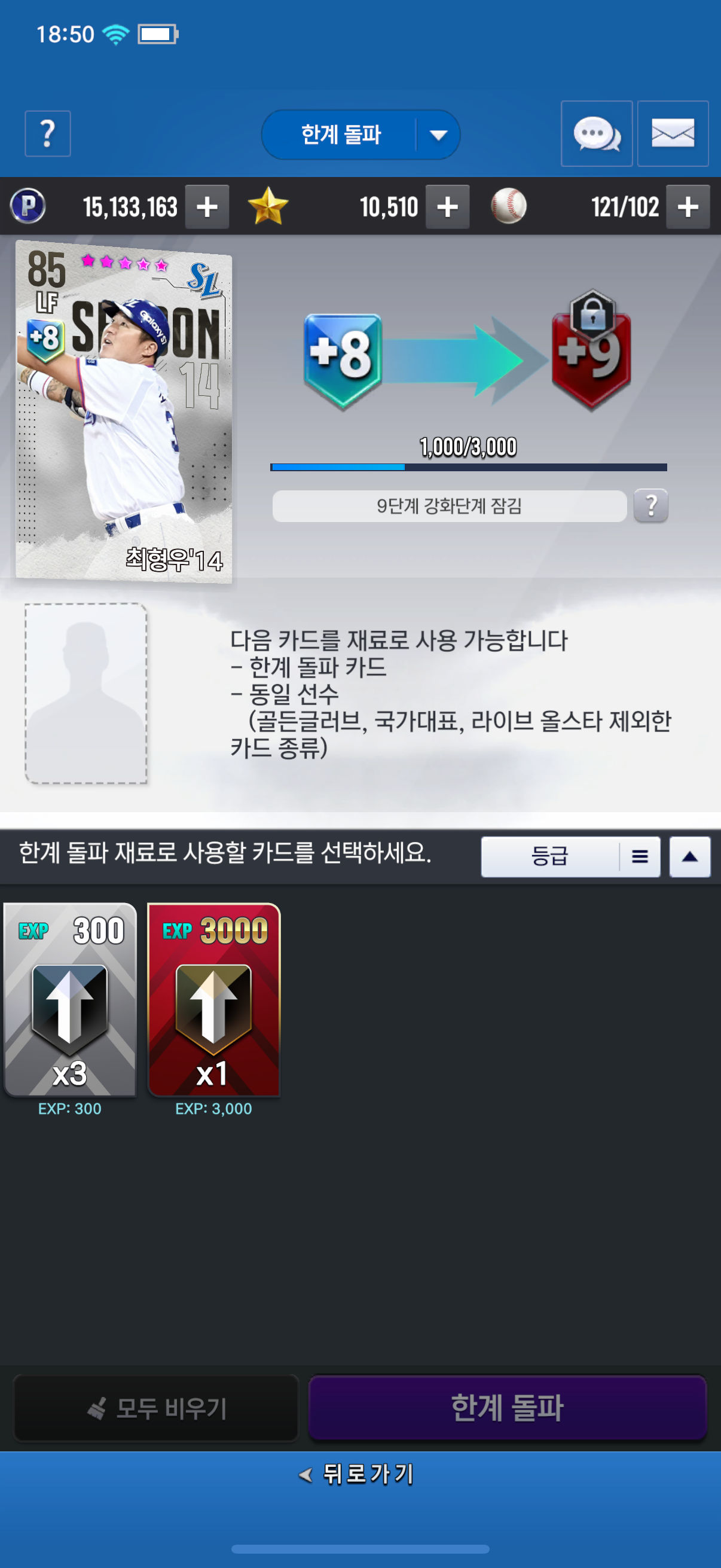This screenshot has width=721, height=1568.
Task: Tap the 1,000/3,000 experience progress bar
Action: click(469, 467)
